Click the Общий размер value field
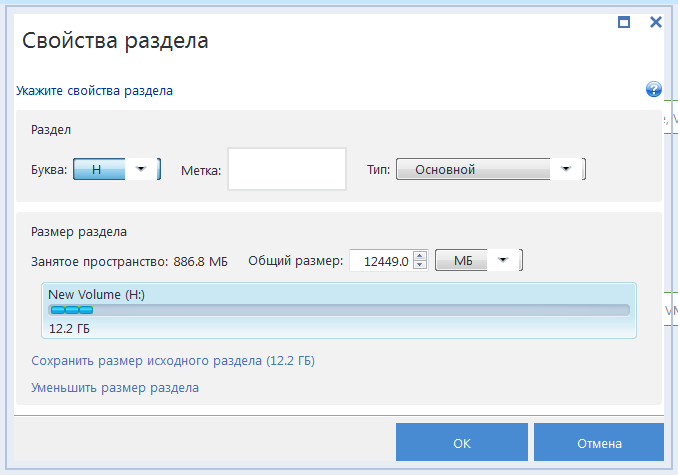 click(380, 261)
